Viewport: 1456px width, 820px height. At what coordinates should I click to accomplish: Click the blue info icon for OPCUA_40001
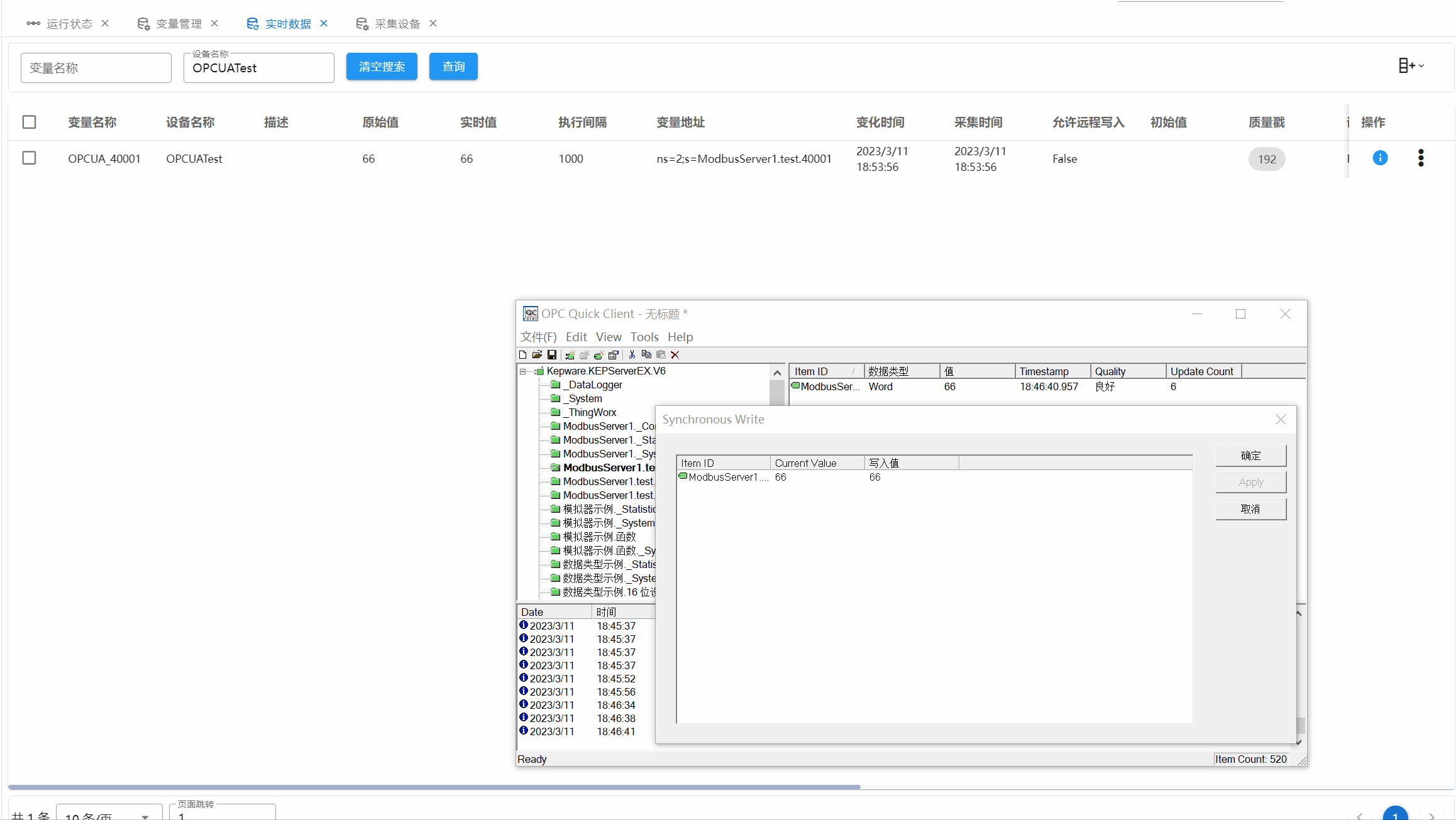(1380, 158)
